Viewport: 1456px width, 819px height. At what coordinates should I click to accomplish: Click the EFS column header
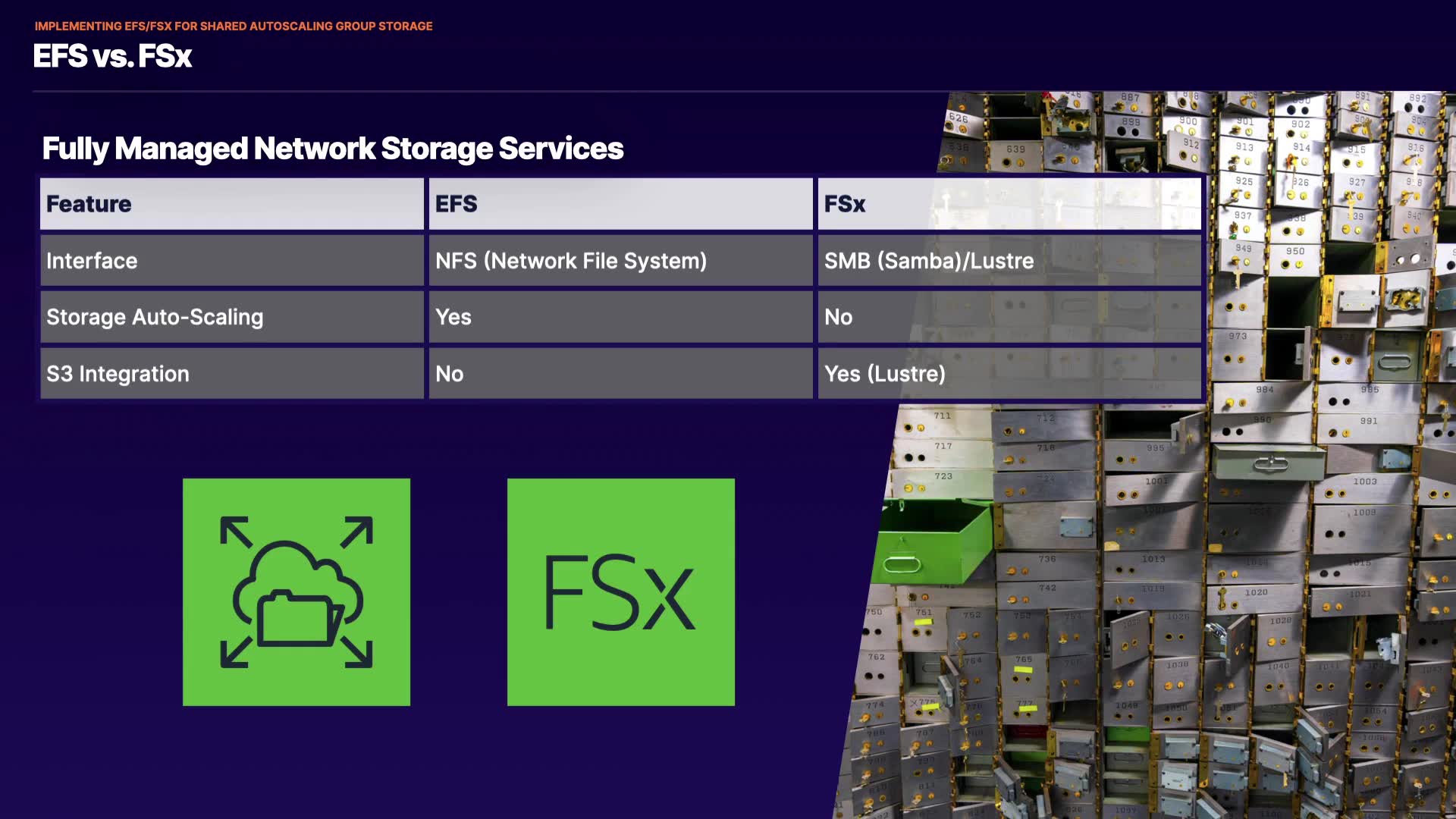(x=456, y=204)
